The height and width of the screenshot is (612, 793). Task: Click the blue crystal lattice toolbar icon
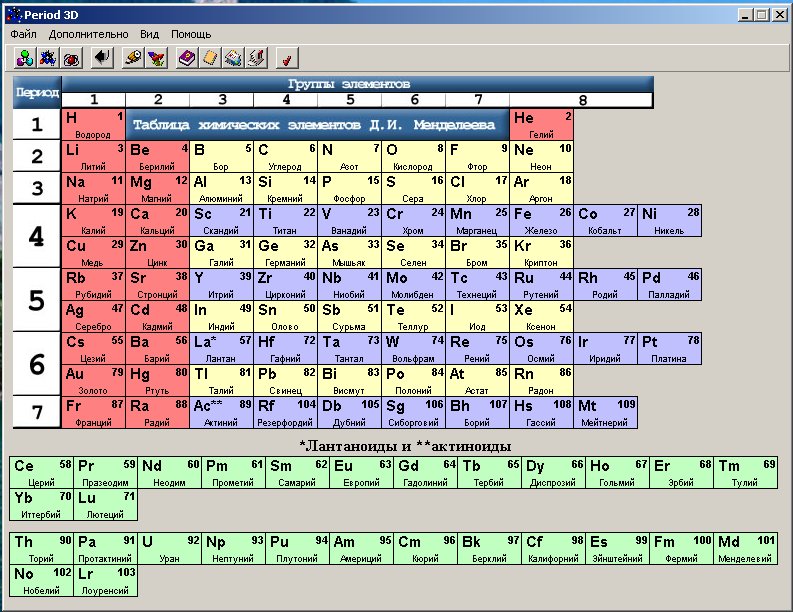[48, 58]
